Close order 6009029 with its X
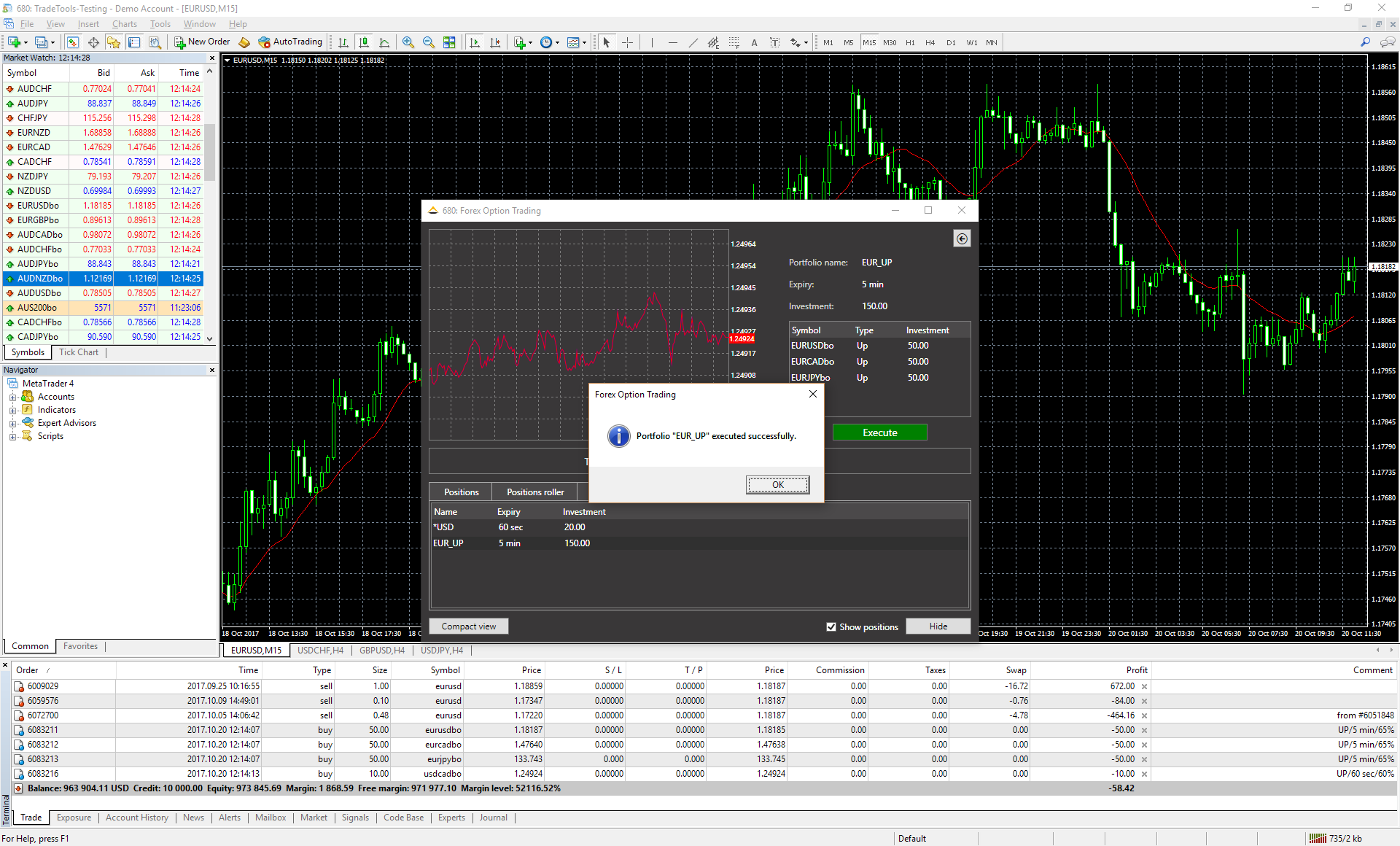1400x846 pixels. (1144, 686)
